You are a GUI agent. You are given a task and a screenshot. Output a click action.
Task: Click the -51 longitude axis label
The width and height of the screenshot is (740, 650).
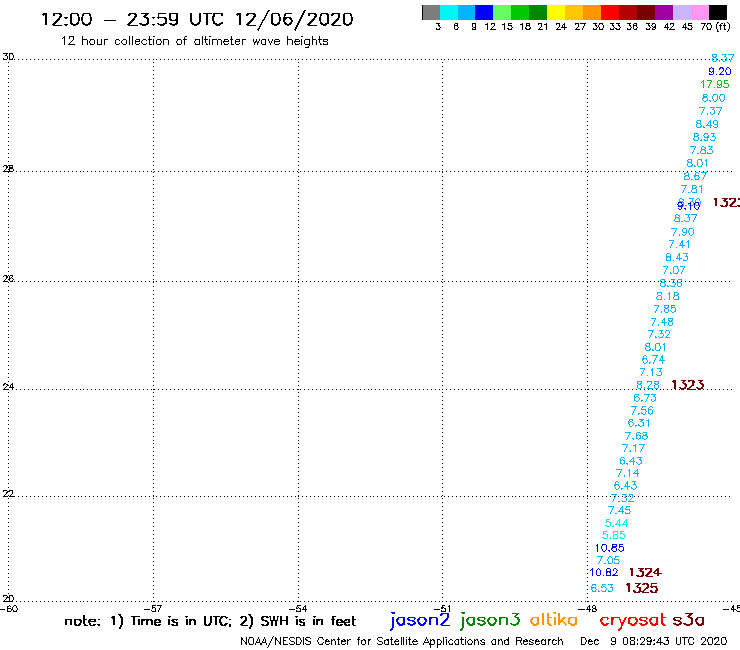442,609
